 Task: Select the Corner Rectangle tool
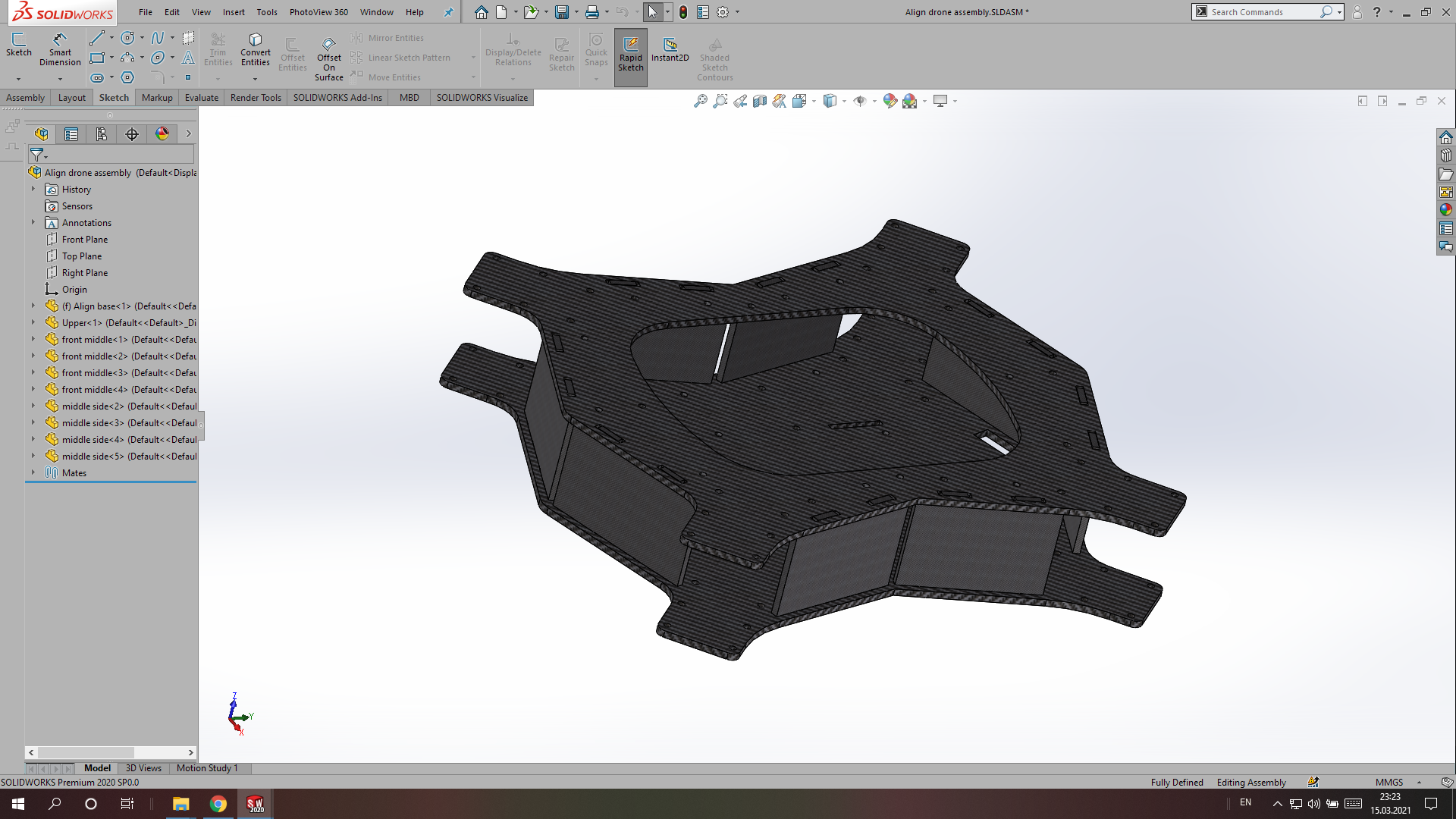click(96, 58)
